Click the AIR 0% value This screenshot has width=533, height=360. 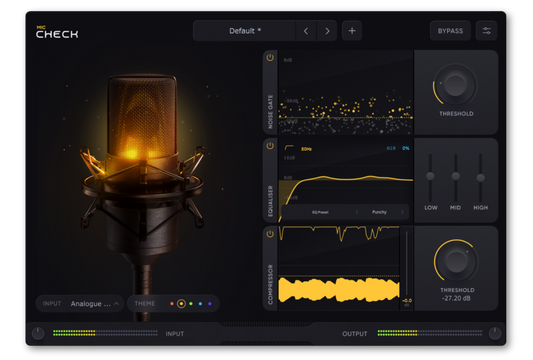(x=406, y=148)
